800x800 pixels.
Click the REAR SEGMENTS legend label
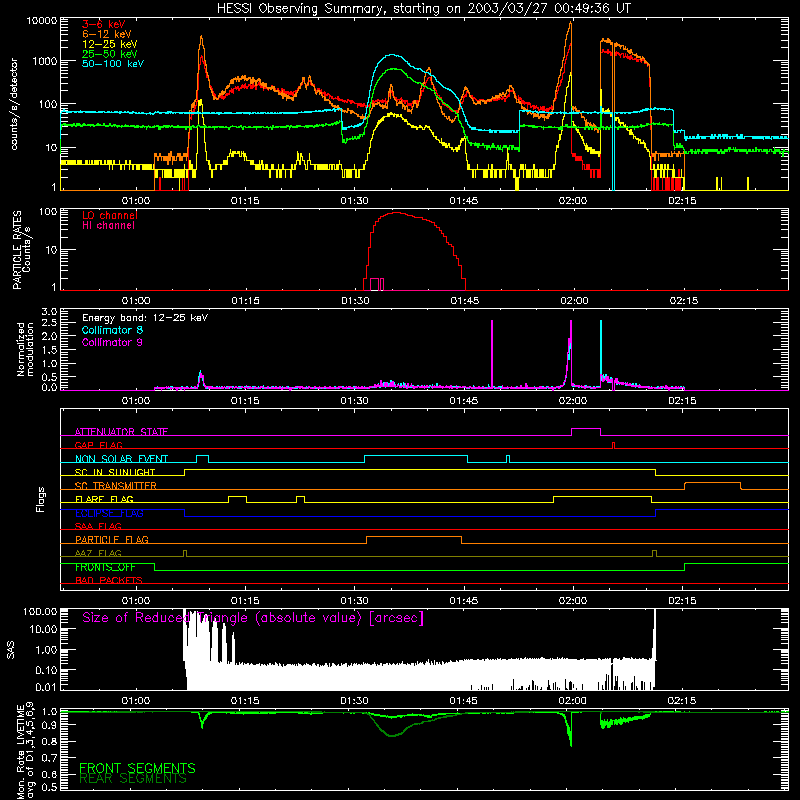point(133,779)
